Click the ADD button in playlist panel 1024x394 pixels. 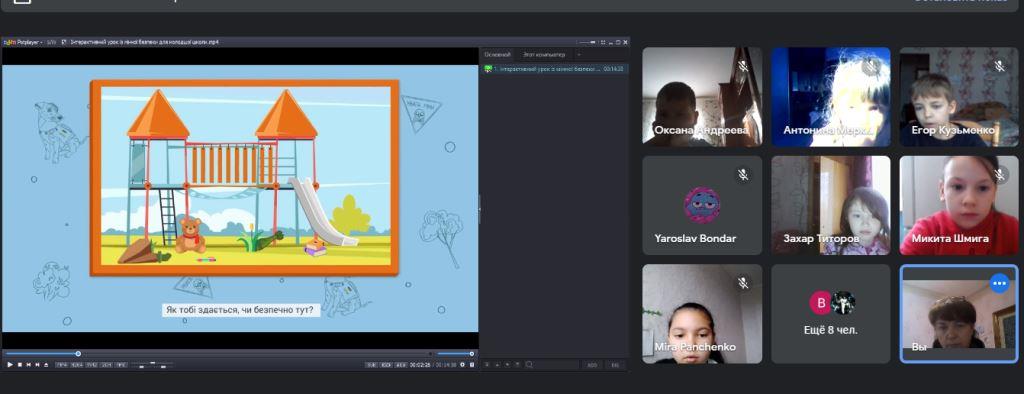pos(592,365)
